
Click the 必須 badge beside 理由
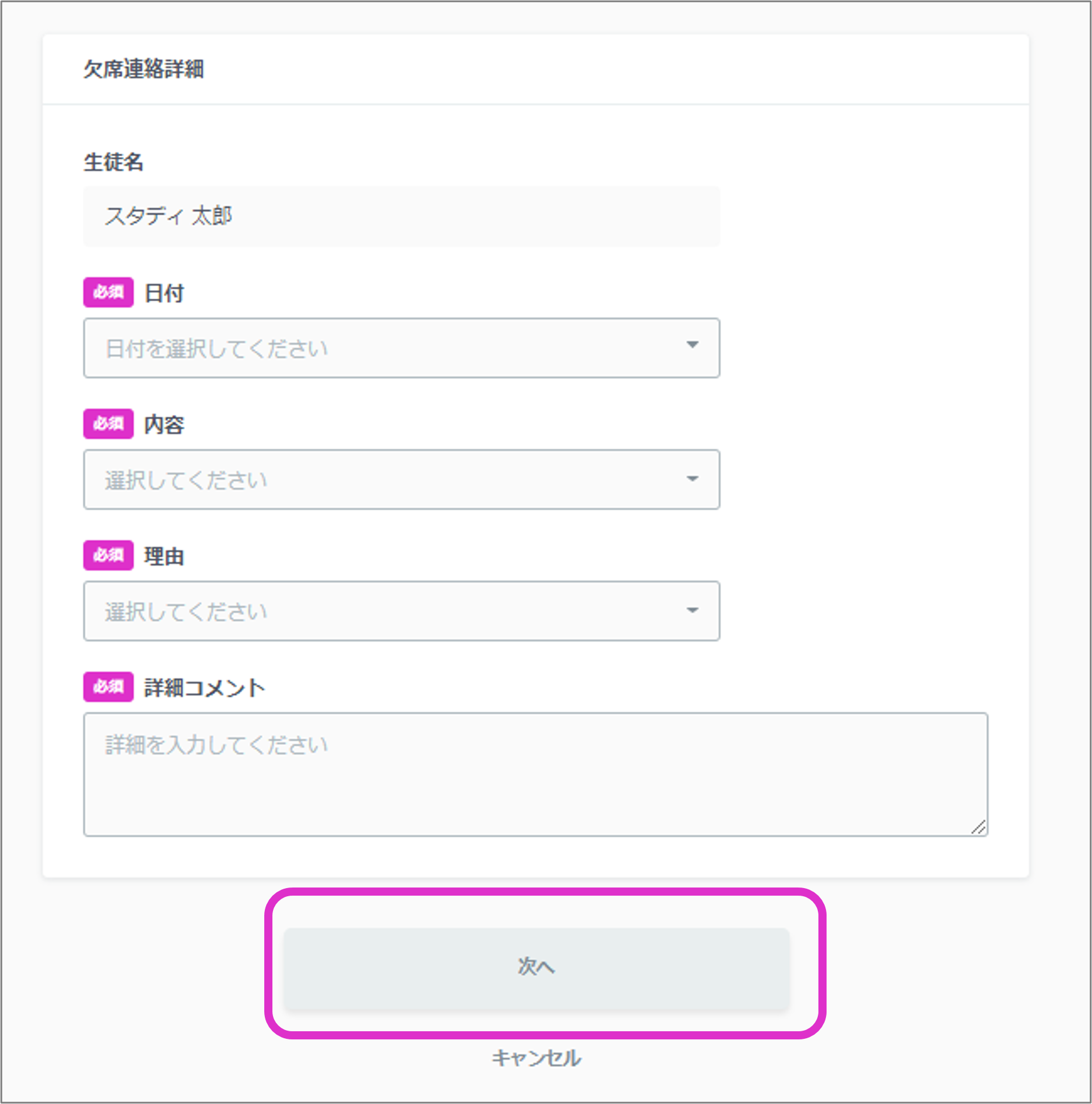click(x=108, y=556)
